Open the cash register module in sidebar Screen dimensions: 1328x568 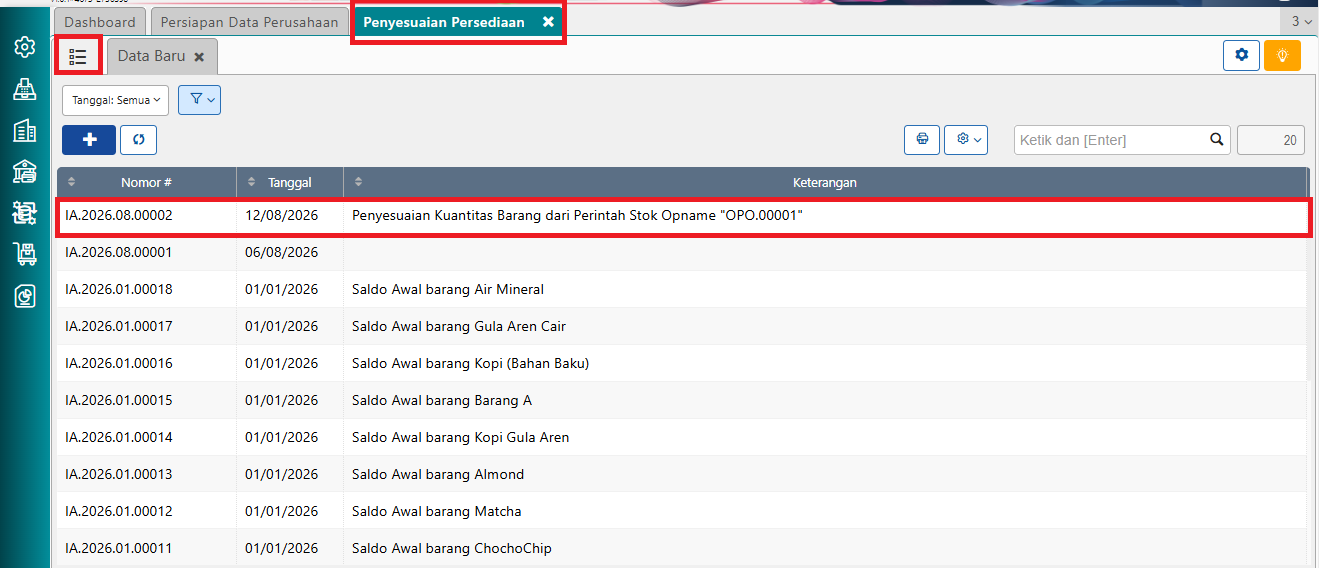(25, 89)
